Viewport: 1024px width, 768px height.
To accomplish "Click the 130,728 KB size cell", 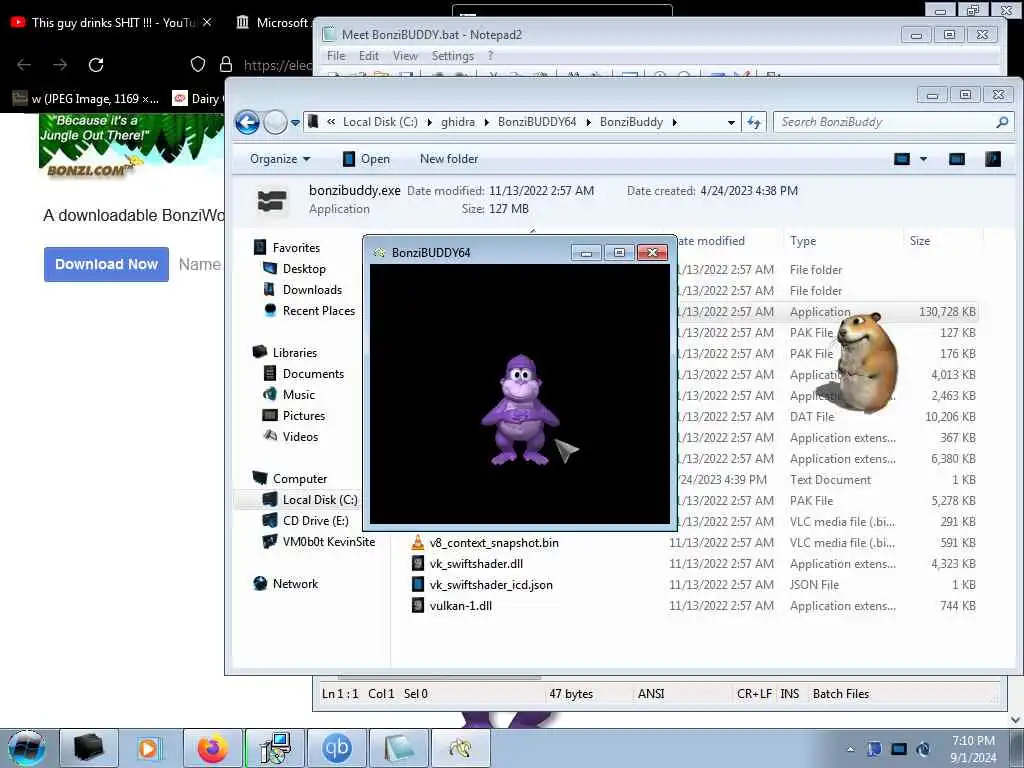I will (947, 312).
